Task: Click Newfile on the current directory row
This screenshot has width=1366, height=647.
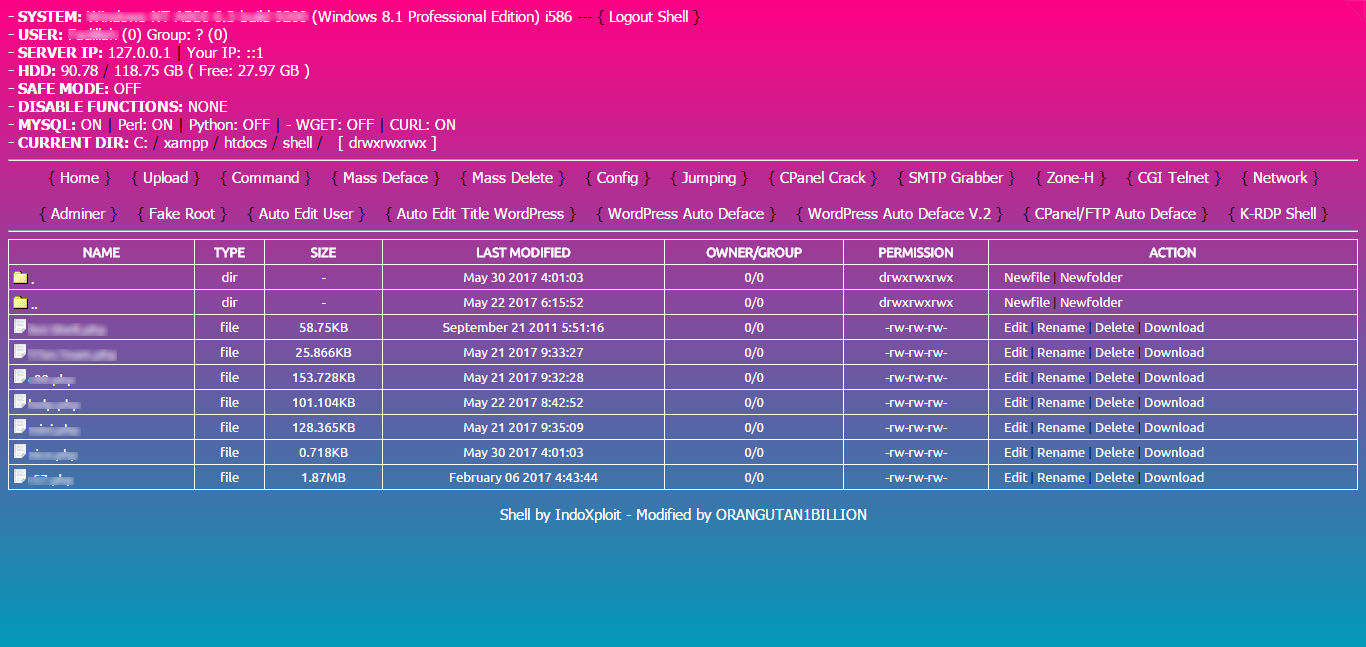Action: tap(1026, 277)
